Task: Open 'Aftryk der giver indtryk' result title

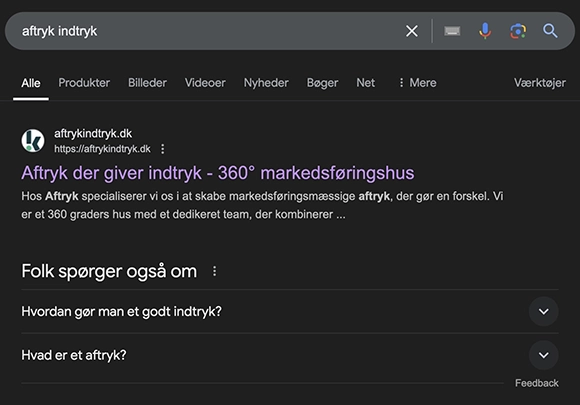Action: 218,173
